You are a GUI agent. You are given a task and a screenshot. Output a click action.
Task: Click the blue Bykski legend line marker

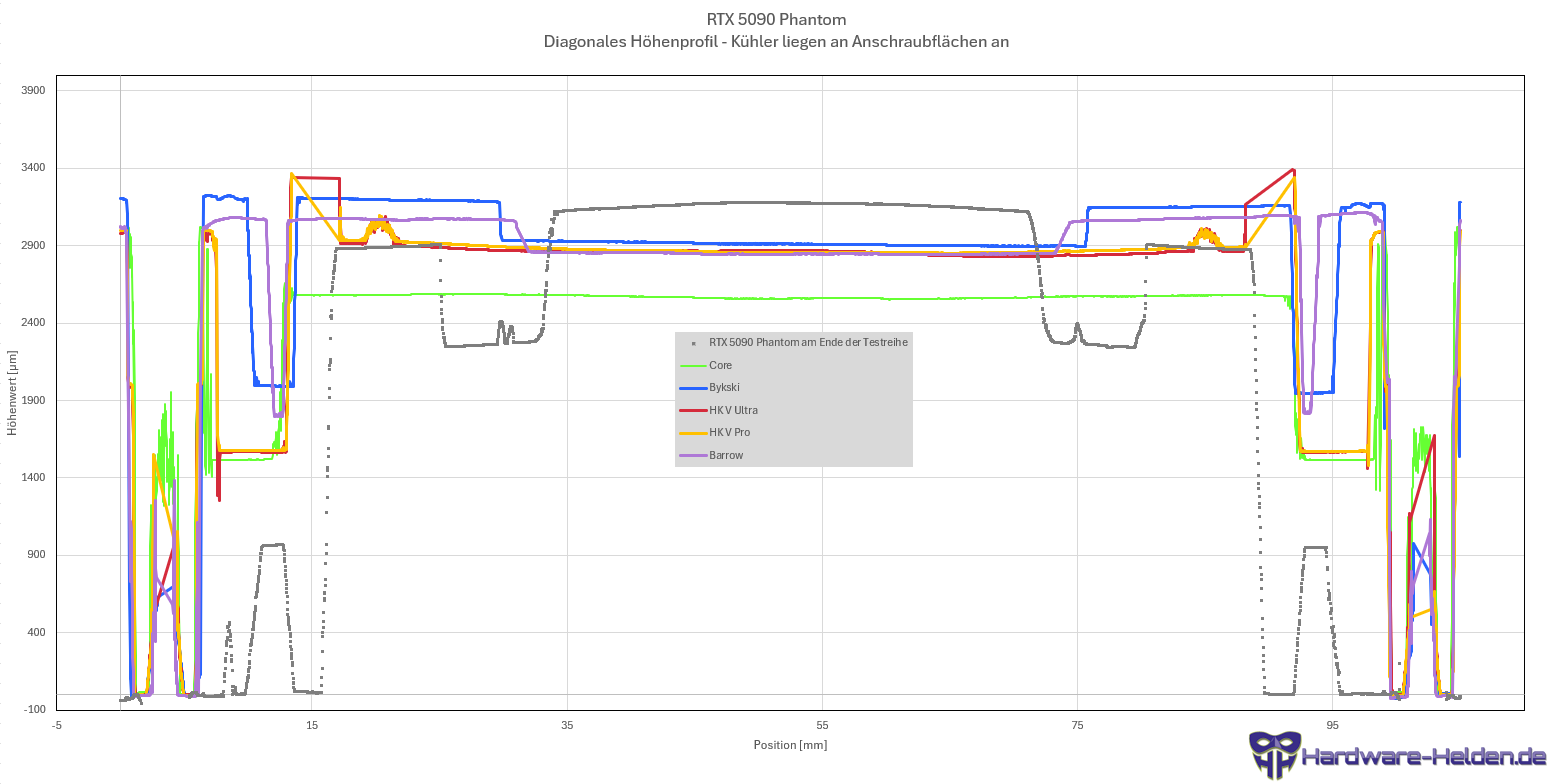click(692, 388)
